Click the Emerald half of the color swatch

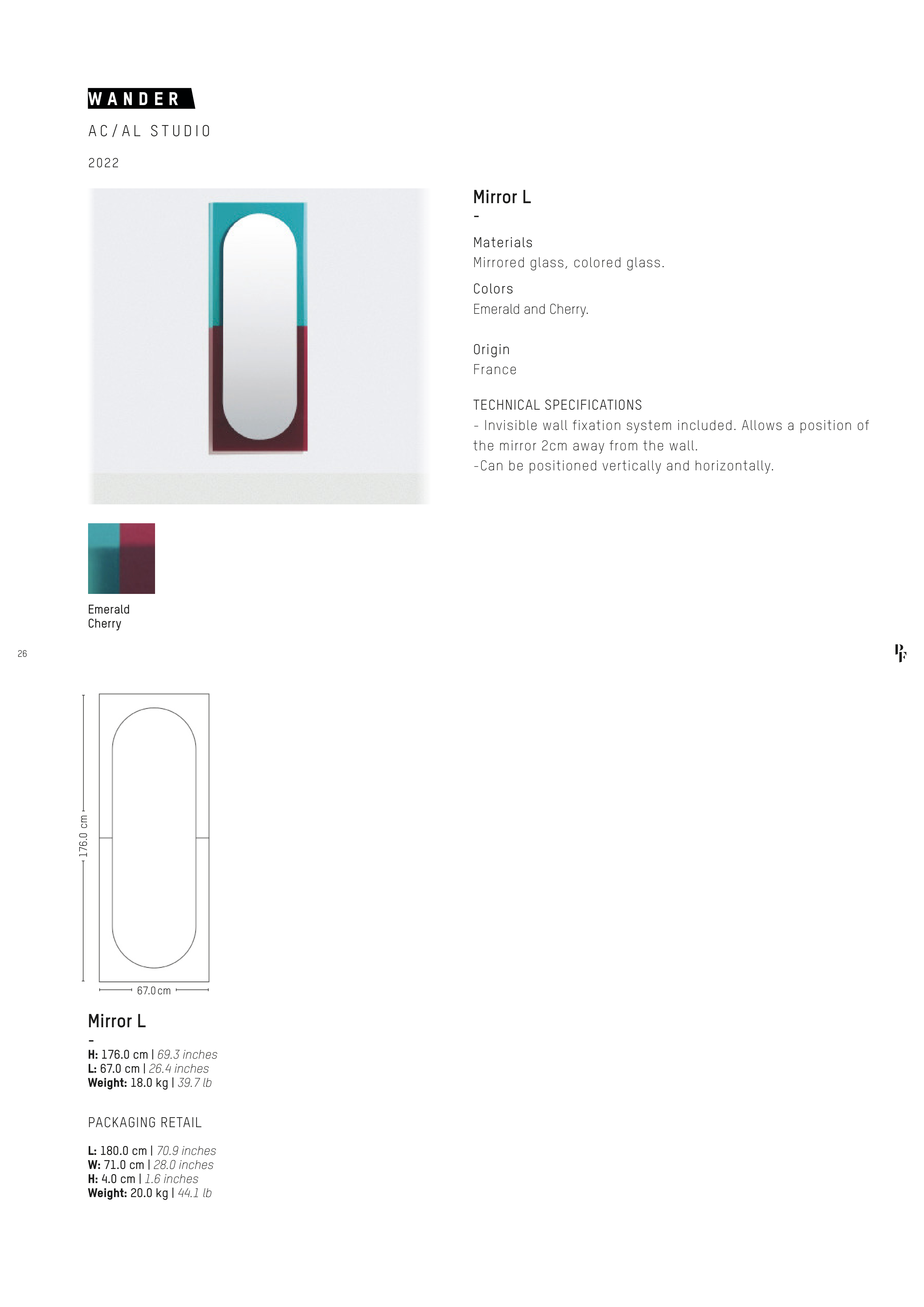click(104, 558)
